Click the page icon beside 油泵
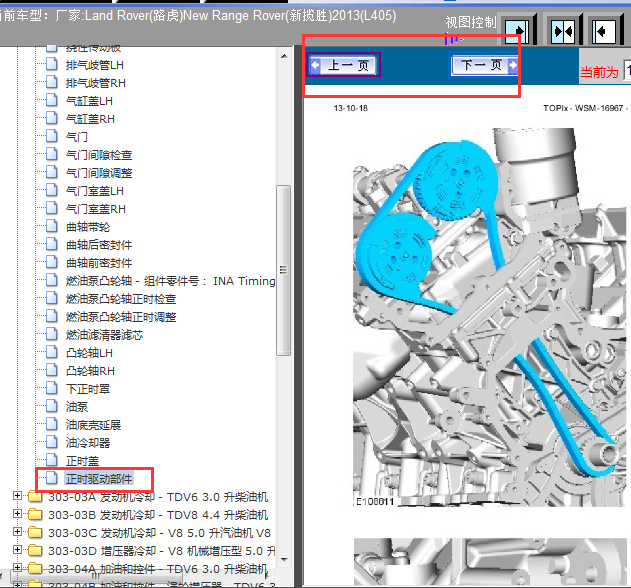The width and height of the screenshot is (631, 588). tap(52, 406)
